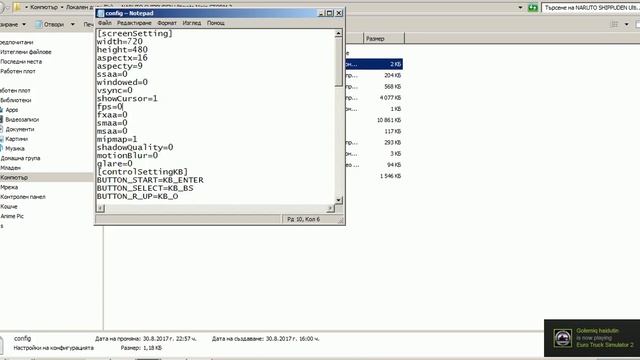
Task: Click the Notepad vertical scrollbar thumb
Action: click(338, 61)
